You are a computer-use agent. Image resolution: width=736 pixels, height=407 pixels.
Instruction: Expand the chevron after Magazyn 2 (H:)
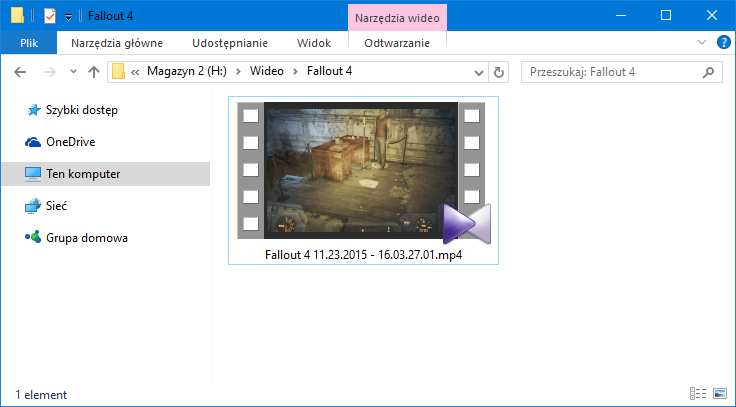click(239, 72)
